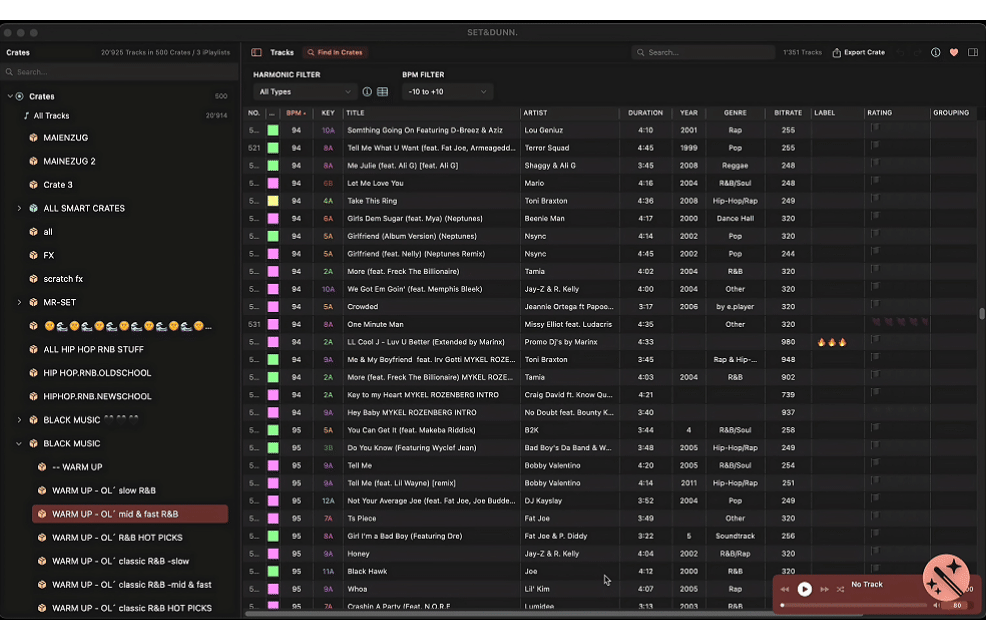Image resolution: width=986 pixels, height=640 pixels.
Task: Play the track with the play button
Action: tap(804, 589)
